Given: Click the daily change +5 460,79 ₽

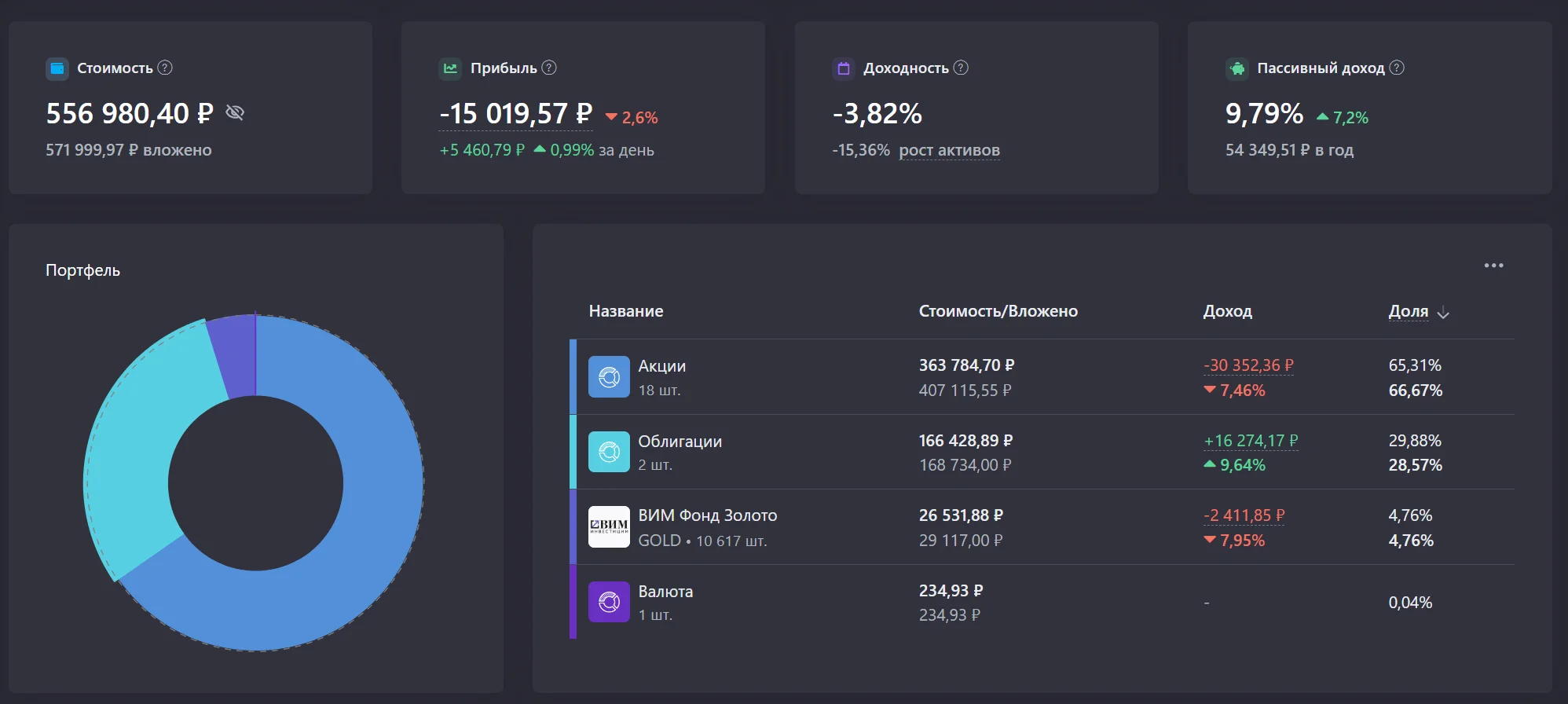Looking at the screenshot, I should coord(482,150).
